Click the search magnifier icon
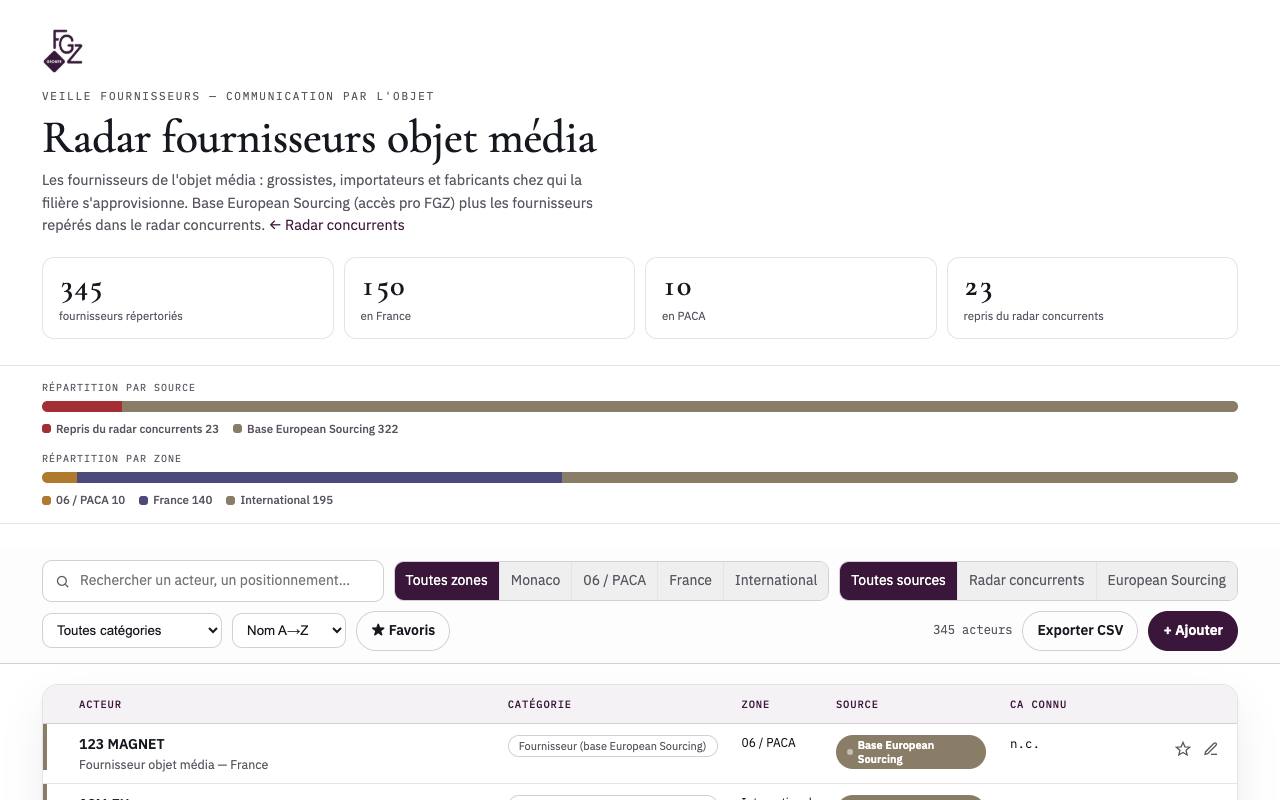The width and height of the screenshot is (1280, 800). [x=63, y=581]
